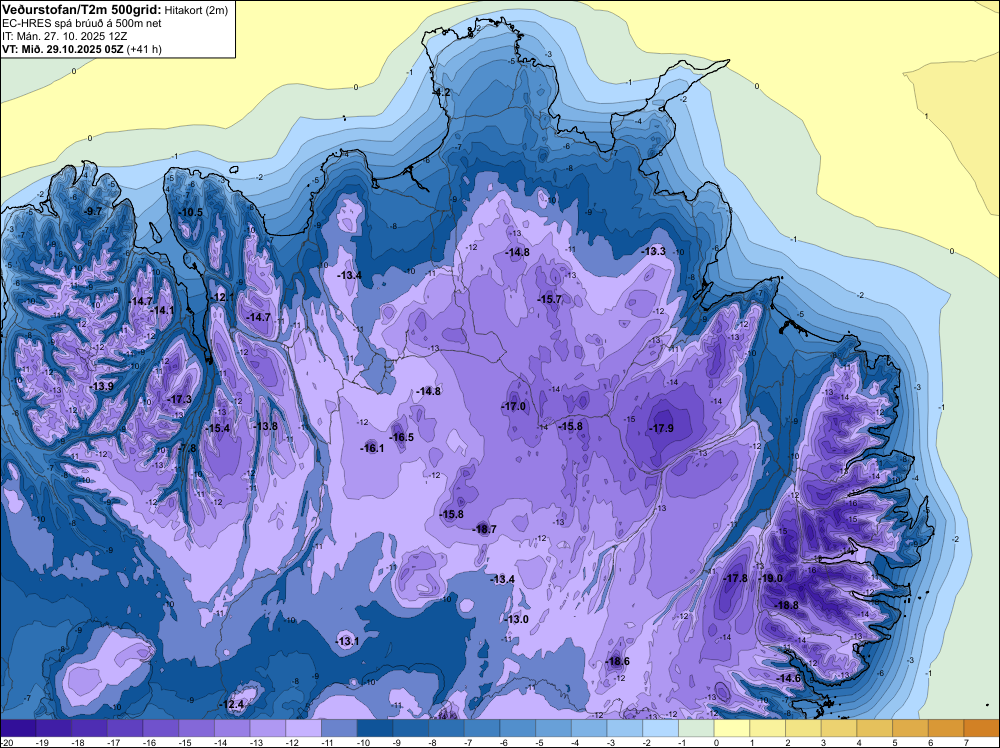Viewport: 1000px width, 748px height.
Task: Click the temperature value -14.1
Action: tap(163, 310)
